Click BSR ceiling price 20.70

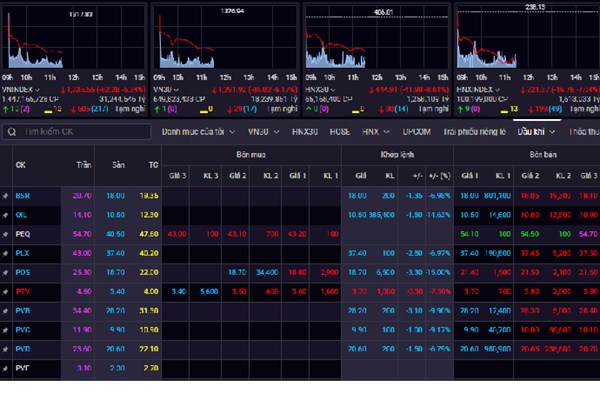tap(82, 196)
